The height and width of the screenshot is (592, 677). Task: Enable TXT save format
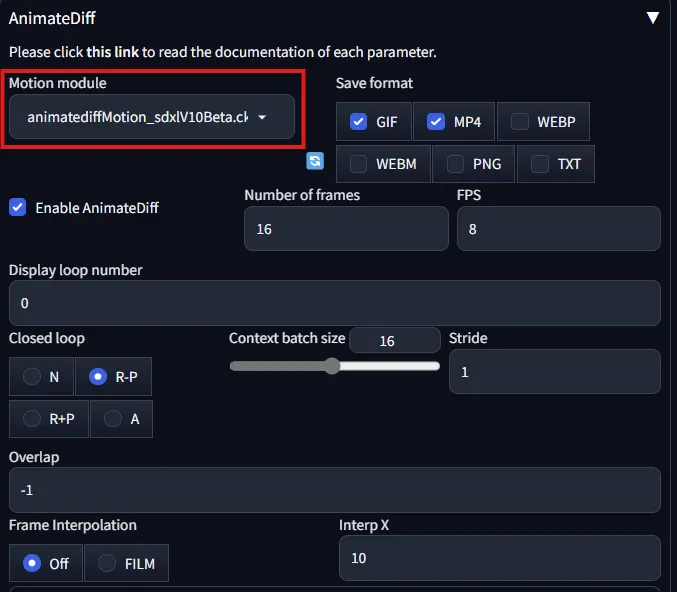coord(540,164)
